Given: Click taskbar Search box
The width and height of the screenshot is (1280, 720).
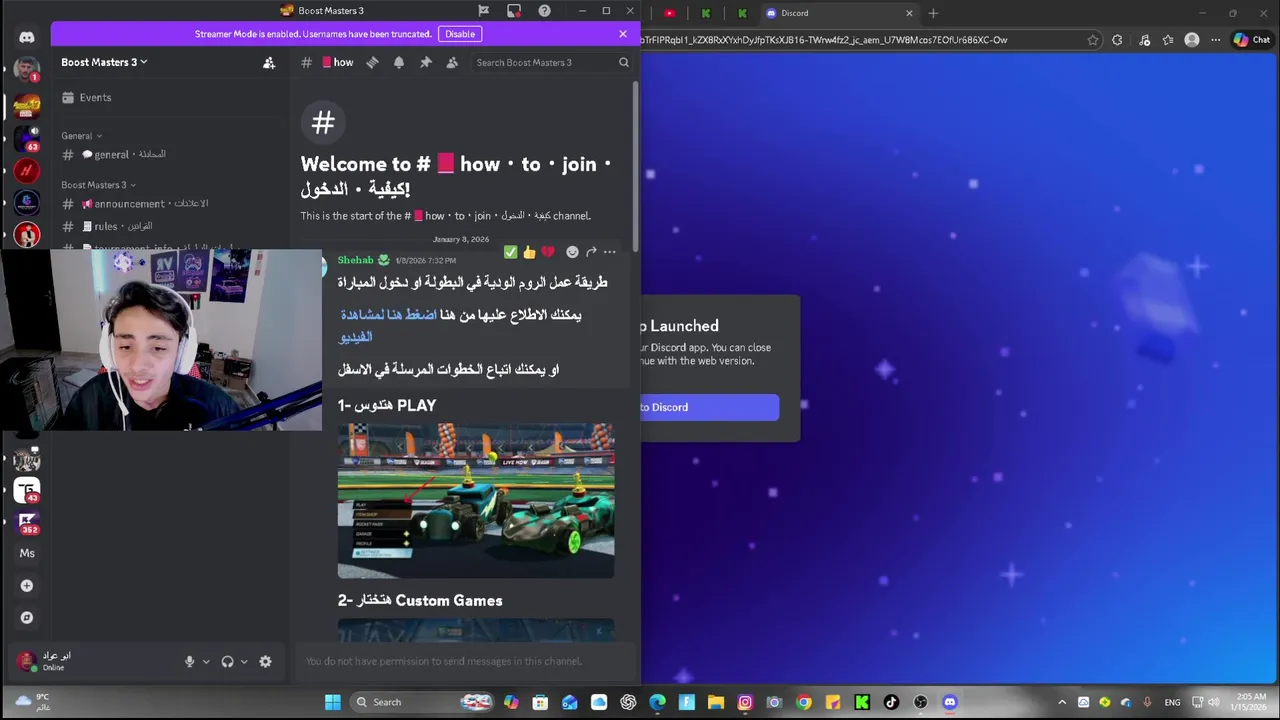Looking at the screenshot, I should point(421,702).
